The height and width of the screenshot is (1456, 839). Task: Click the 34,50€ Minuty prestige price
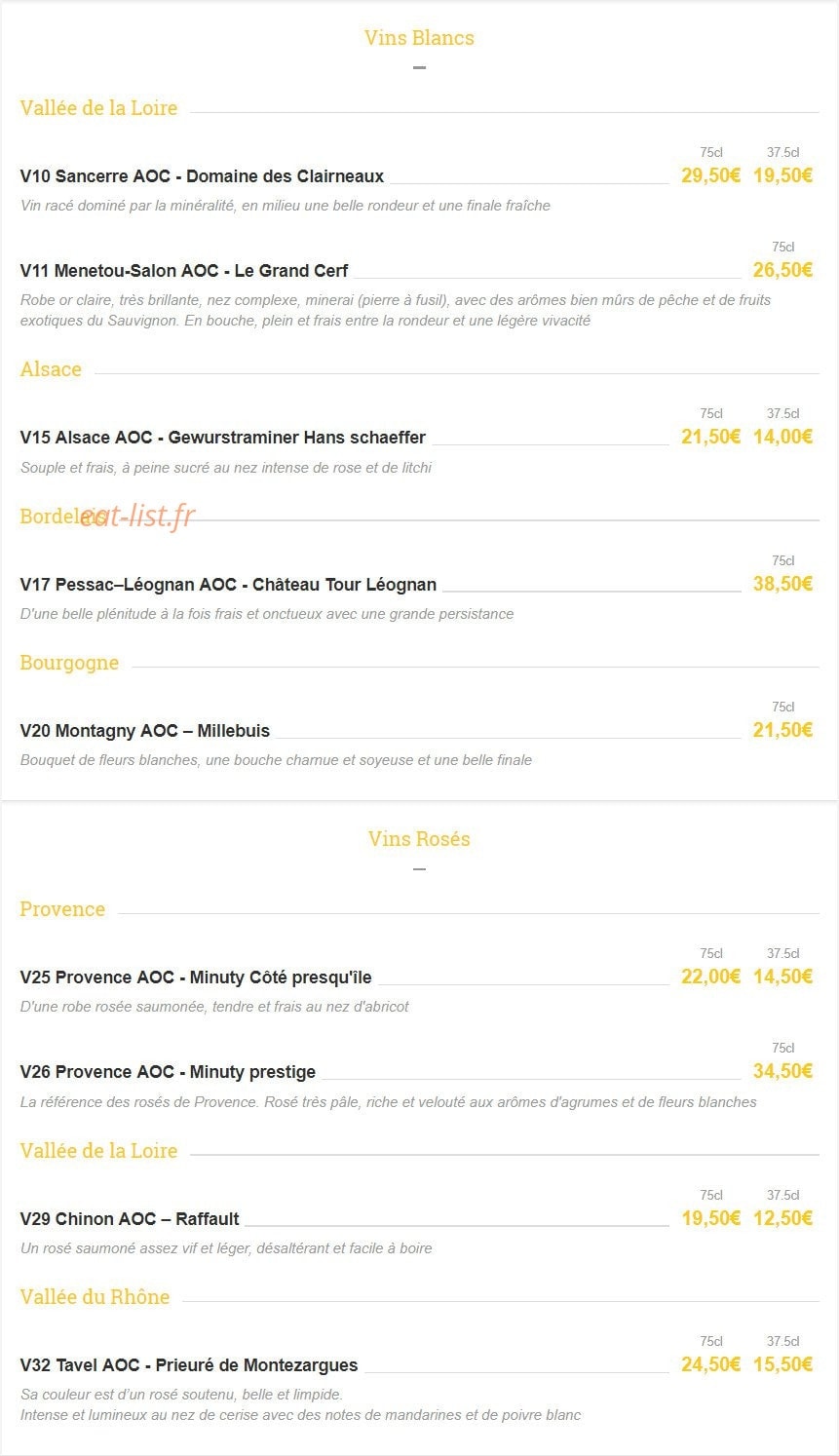coord(782,1071)
